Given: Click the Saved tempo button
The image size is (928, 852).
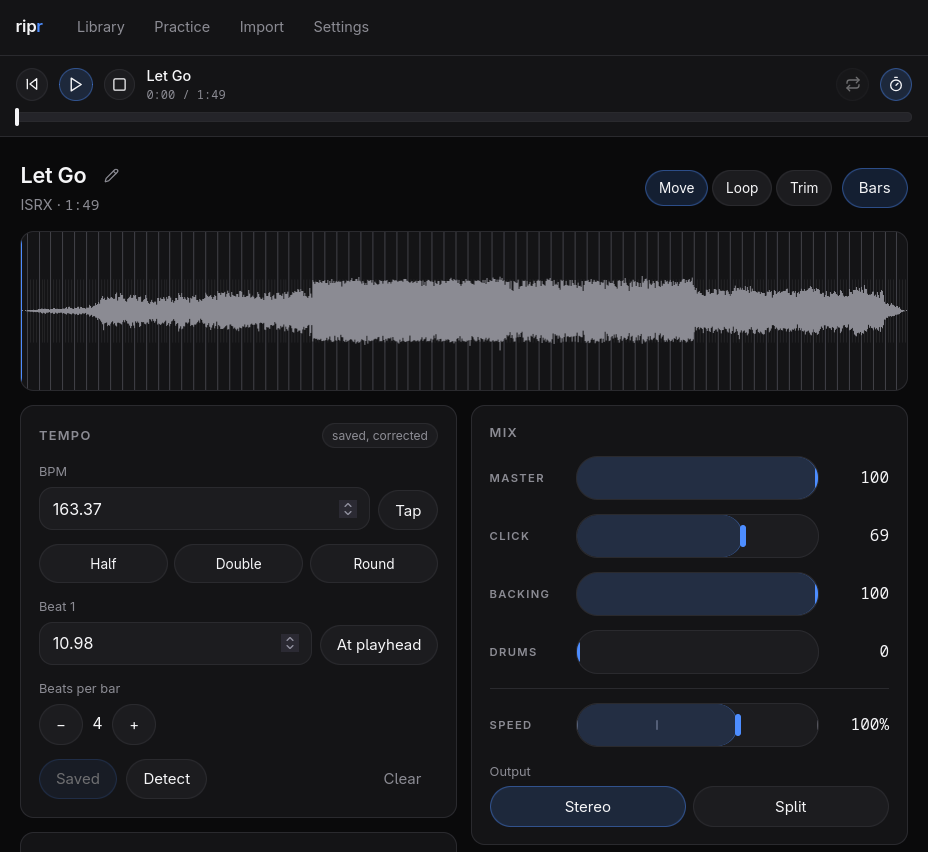Looking at the screenshot, I should click(x=78, y=779).
